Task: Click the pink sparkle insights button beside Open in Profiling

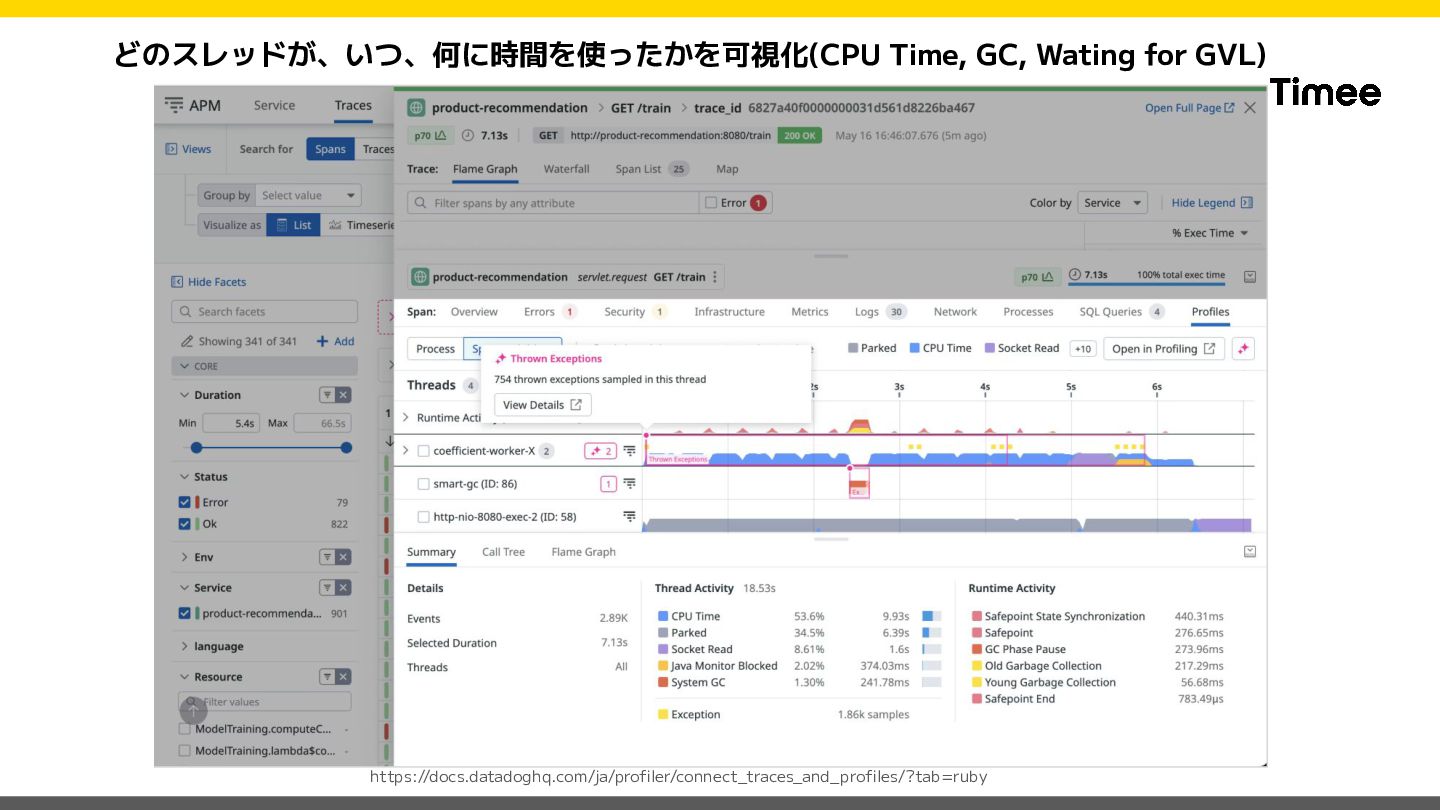Action: click(x=1243, y=349)
